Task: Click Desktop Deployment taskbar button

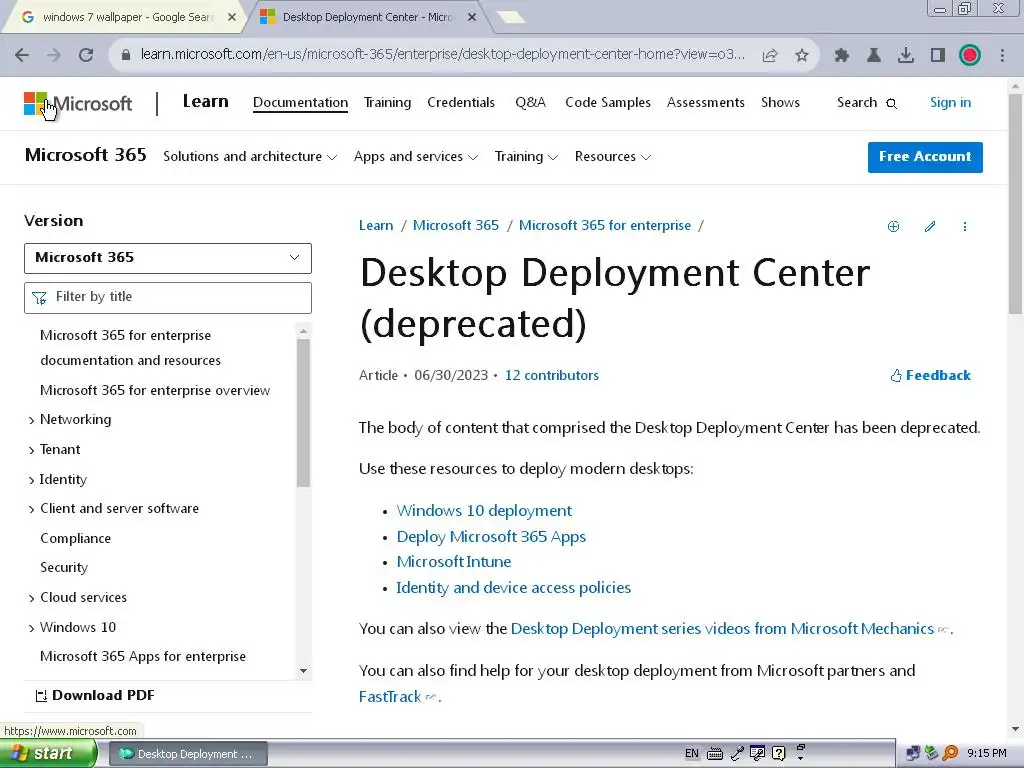Action: pos(188,754)
